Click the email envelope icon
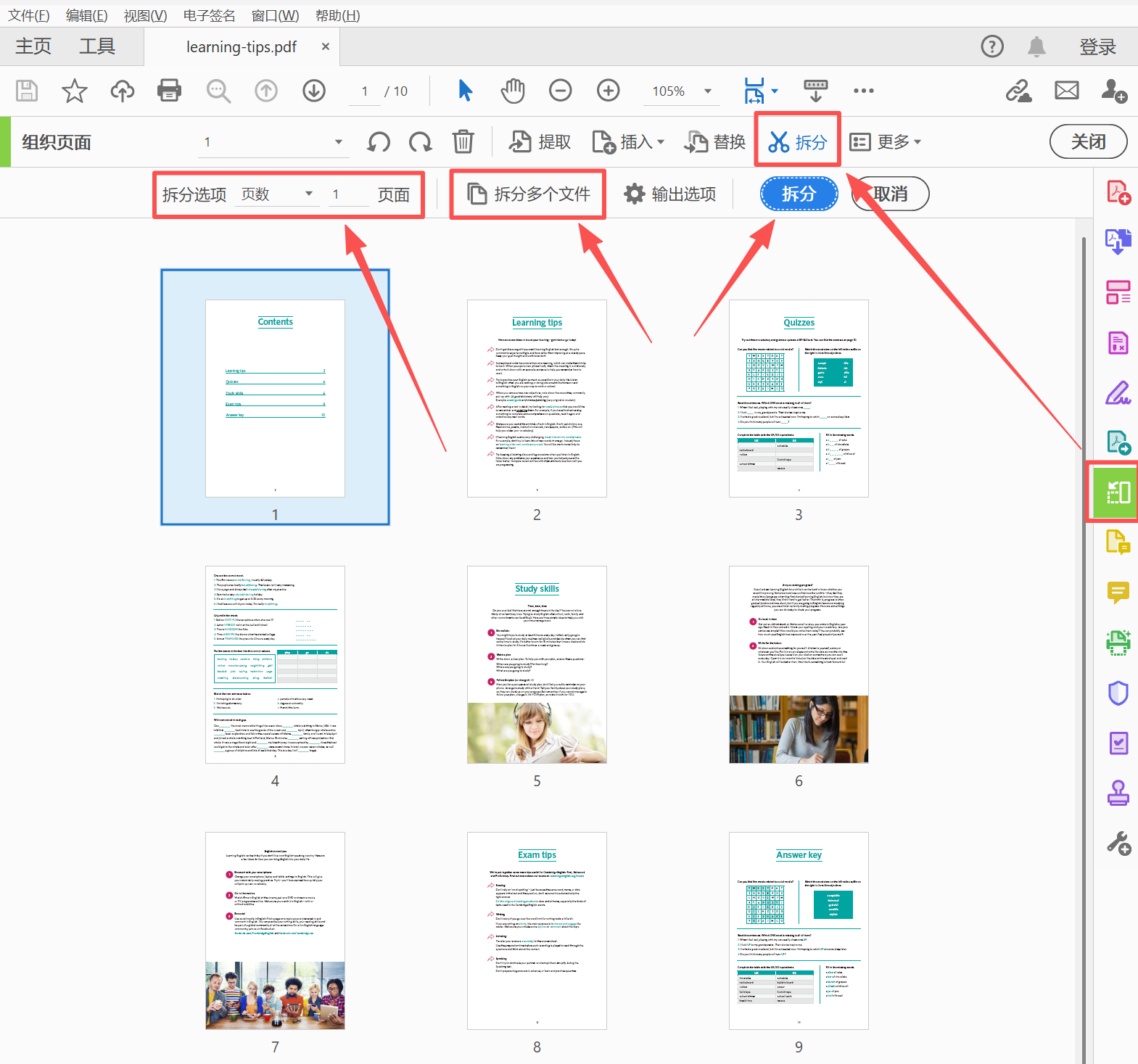This screenshot has width=1138, height=1064. pos(1066,91)
